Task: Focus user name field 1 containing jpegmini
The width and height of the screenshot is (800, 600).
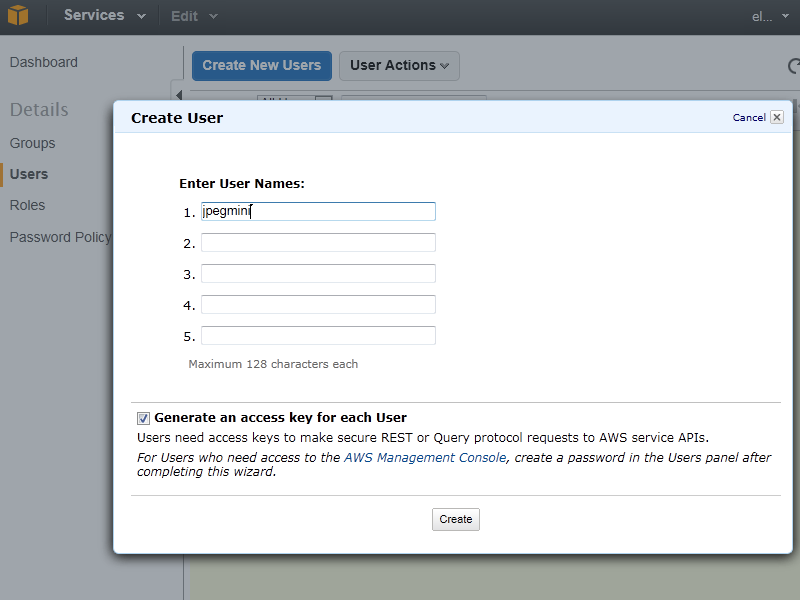Action: click(x=318, y=212)
